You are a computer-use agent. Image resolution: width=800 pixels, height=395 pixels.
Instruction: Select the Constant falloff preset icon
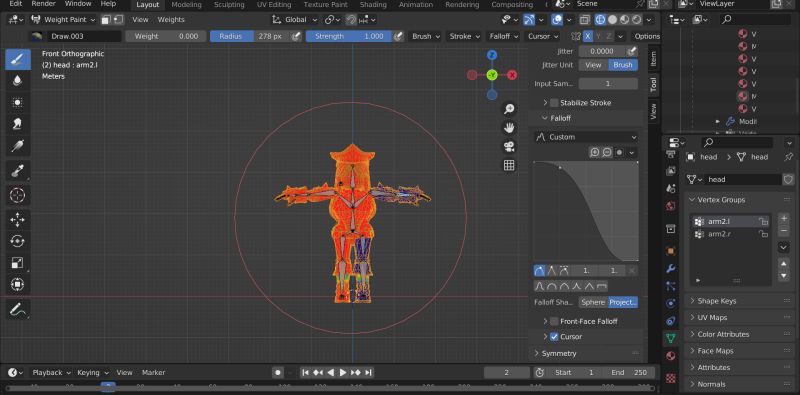pos(602,286)
